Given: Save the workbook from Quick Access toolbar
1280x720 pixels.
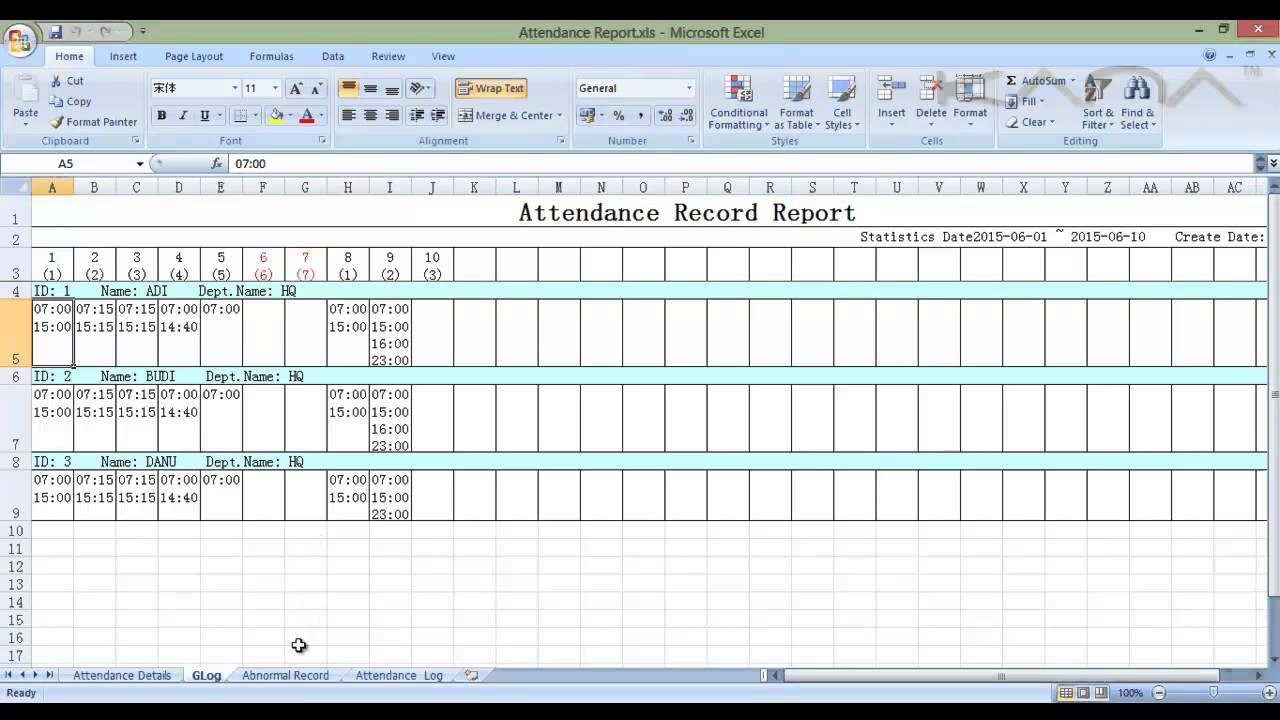Looking at the screenshot, I should tap(55, 32).
